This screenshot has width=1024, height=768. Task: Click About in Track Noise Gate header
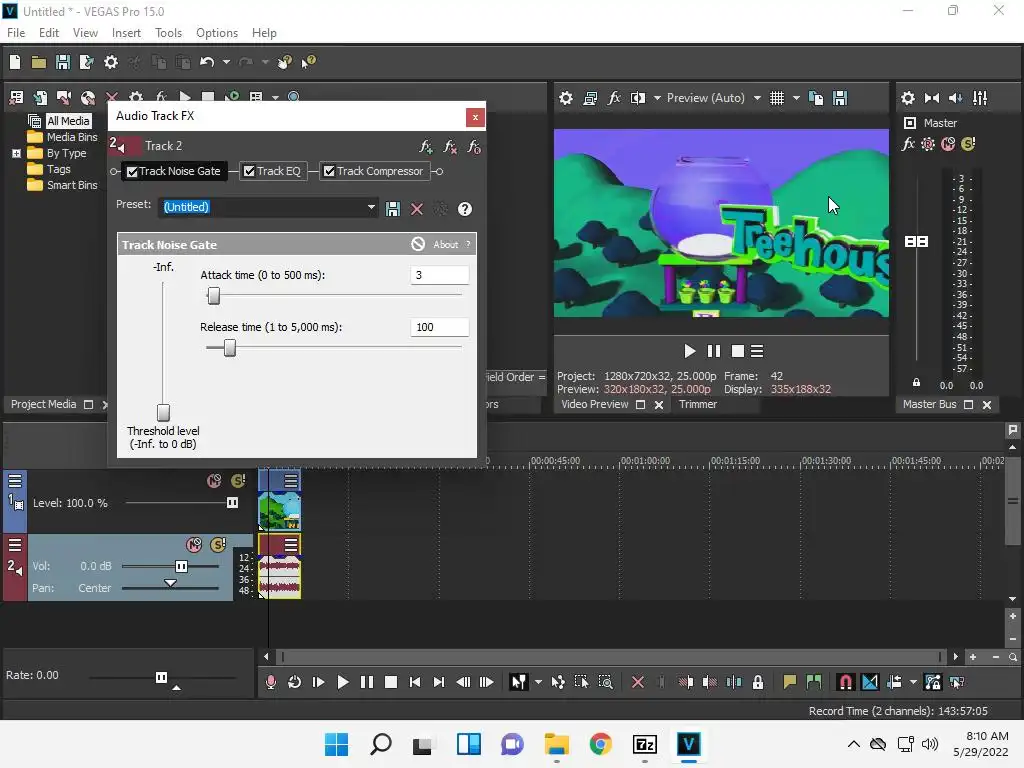click(445, 244)
